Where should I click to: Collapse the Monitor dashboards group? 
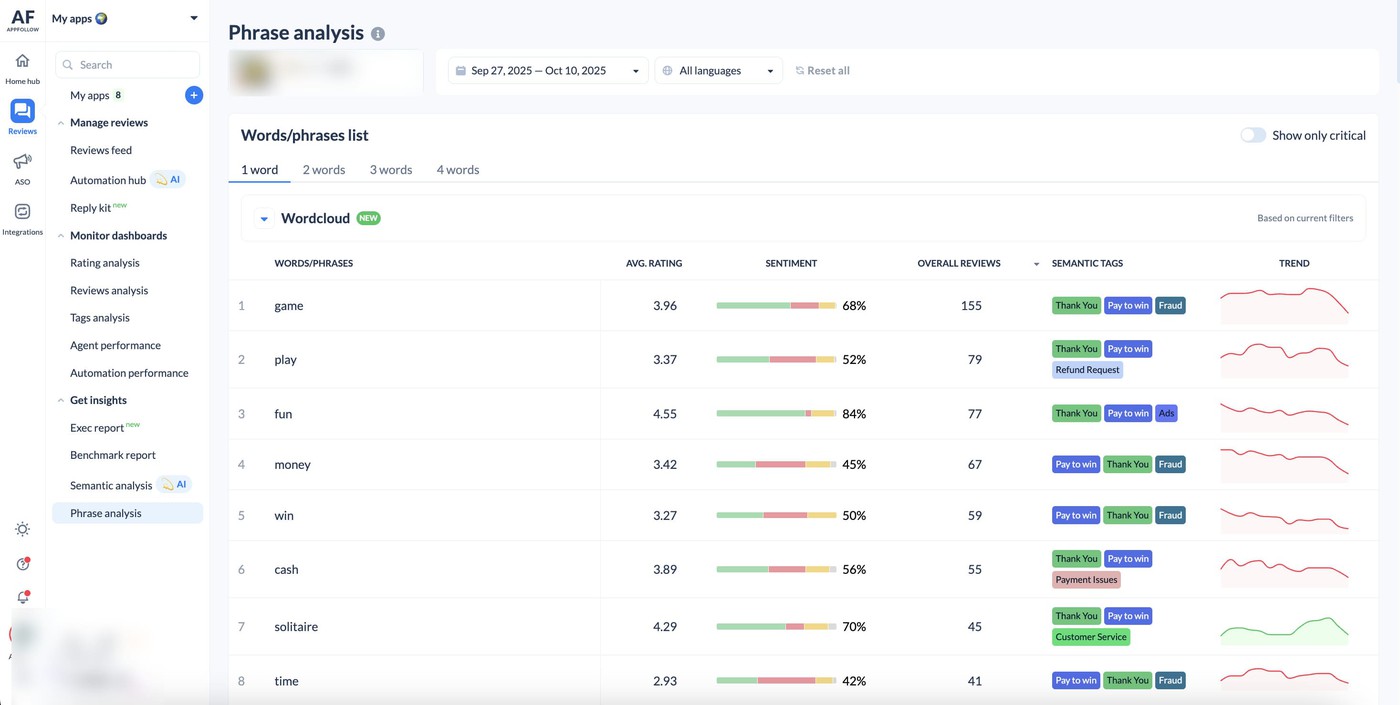(61, 236)
